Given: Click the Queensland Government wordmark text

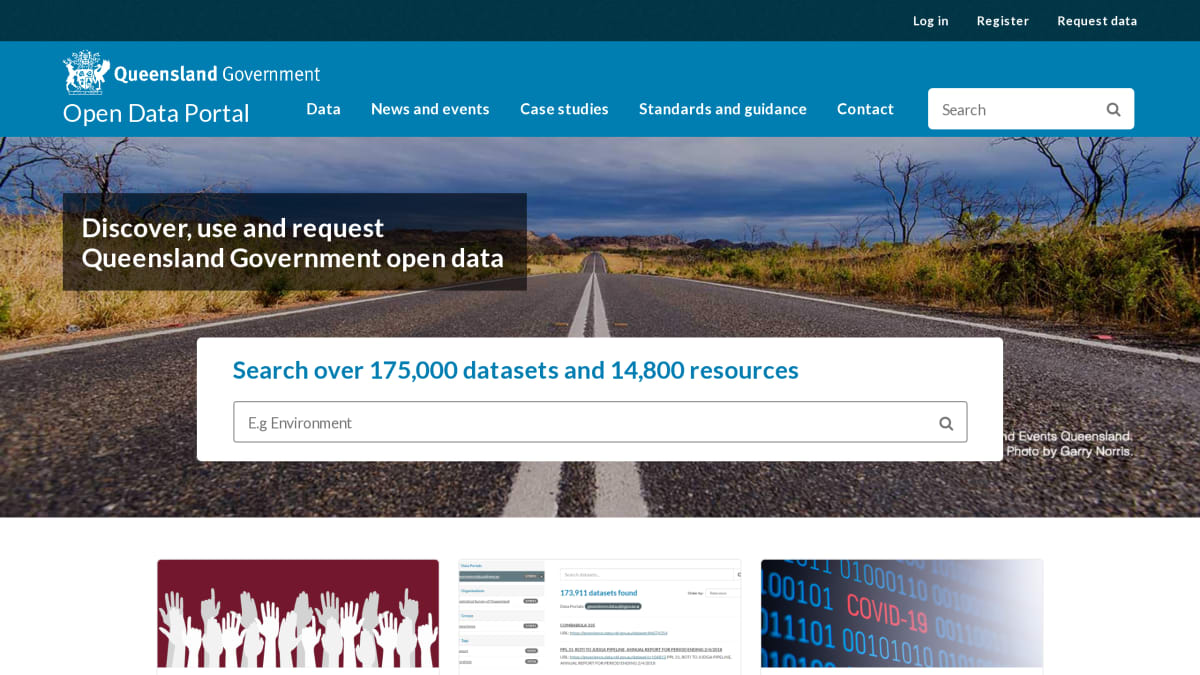Looking at the screenshot, I should click(x=217, y=74).
